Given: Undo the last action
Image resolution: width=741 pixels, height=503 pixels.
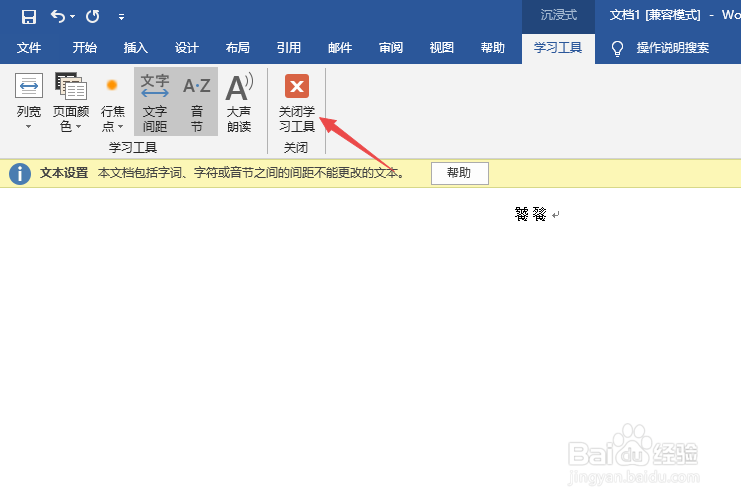Looking at the screenshot, I should (x=58, y=17).
